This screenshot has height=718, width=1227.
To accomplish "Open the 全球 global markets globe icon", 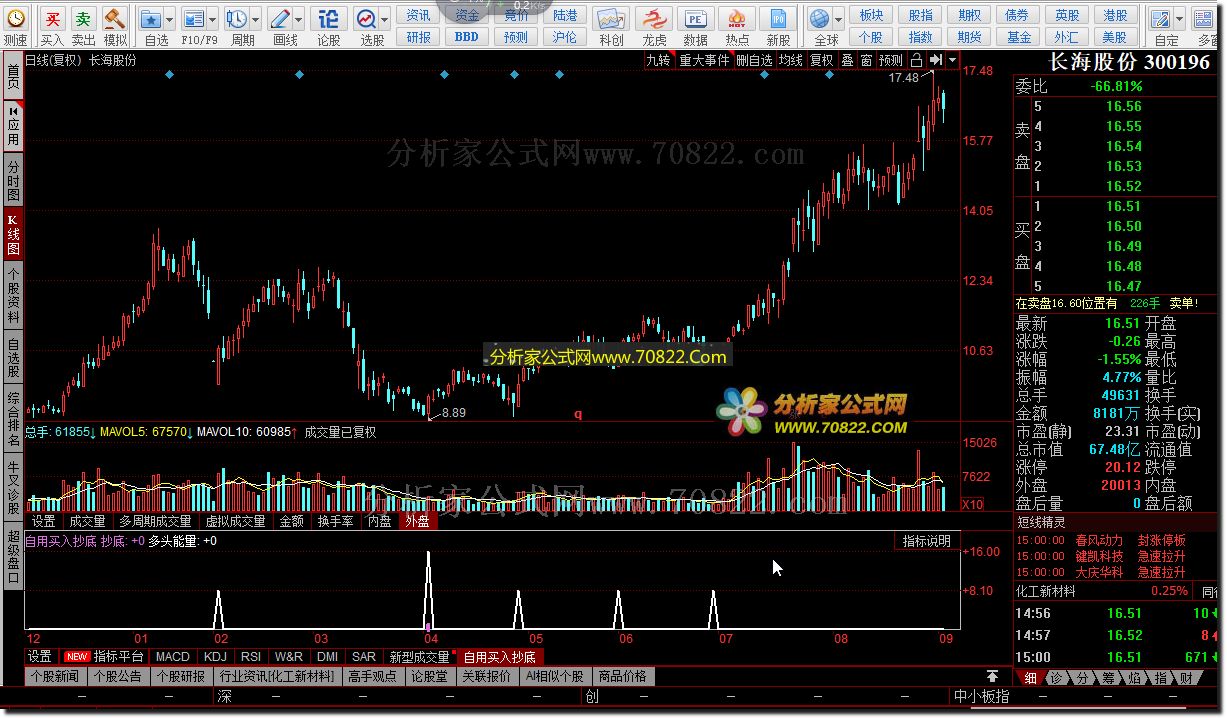I will pyautogui.click(x=820, y=18).
